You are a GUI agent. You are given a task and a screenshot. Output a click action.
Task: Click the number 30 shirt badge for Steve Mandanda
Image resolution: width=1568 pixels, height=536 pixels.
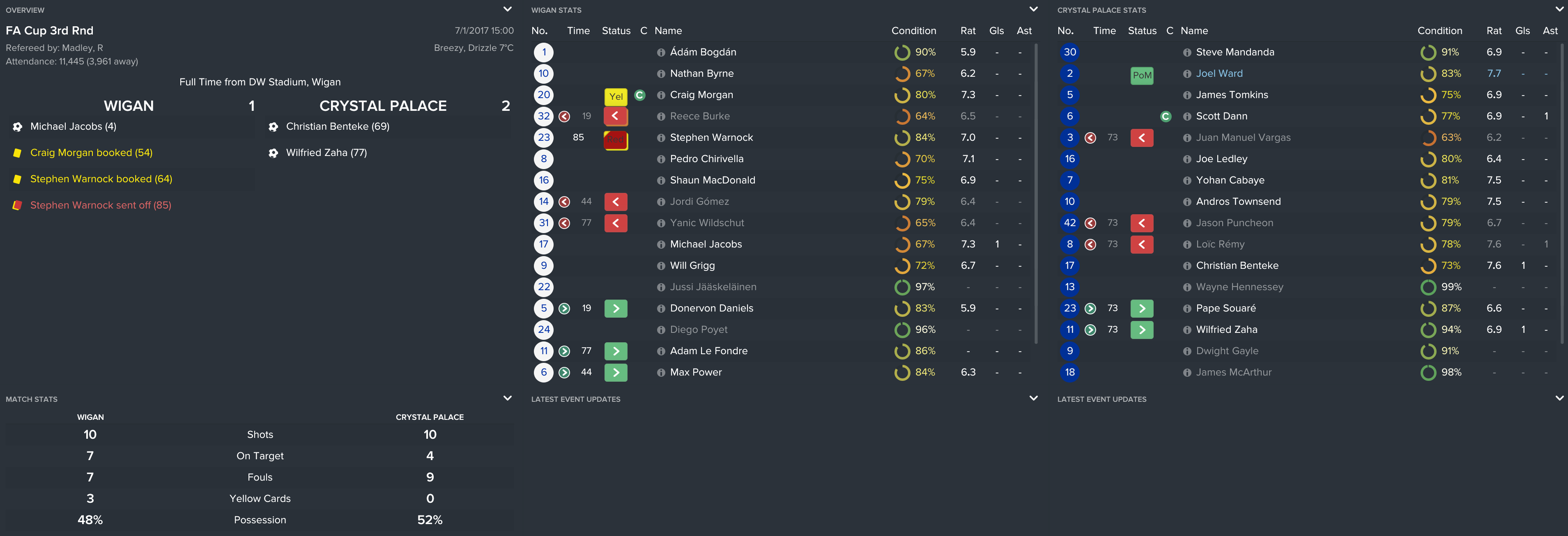(x=1069, y=52)
